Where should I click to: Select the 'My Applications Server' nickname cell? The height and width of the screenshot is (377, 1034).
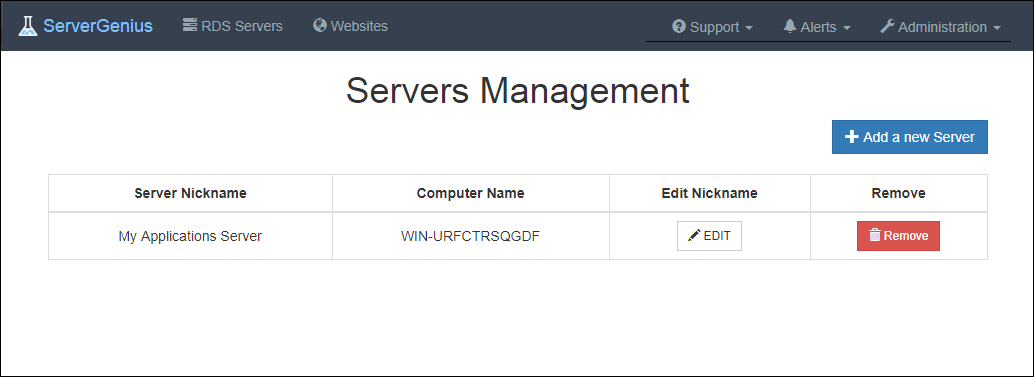coord(190,236)
